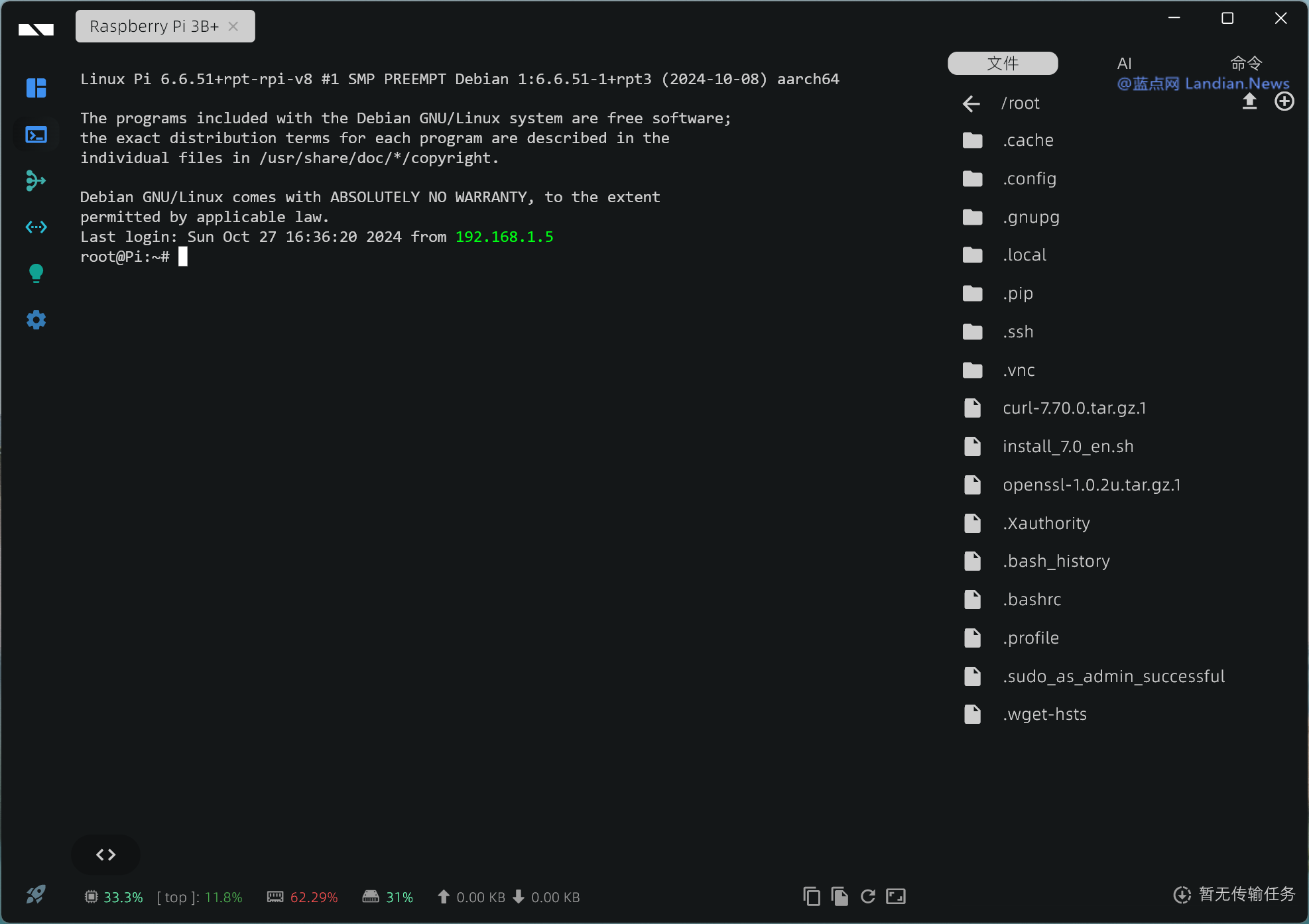Go back using the /root arrow
Image resolution: width=1309 pixels, height=924 pixels.
coord(971,103)
